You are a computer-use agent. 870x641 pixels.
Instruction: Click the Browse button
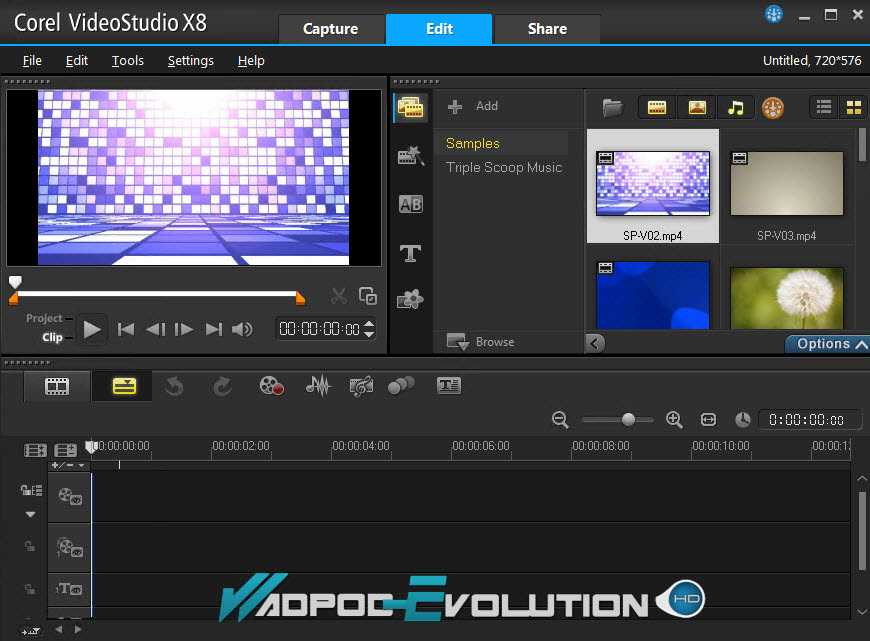480,342
